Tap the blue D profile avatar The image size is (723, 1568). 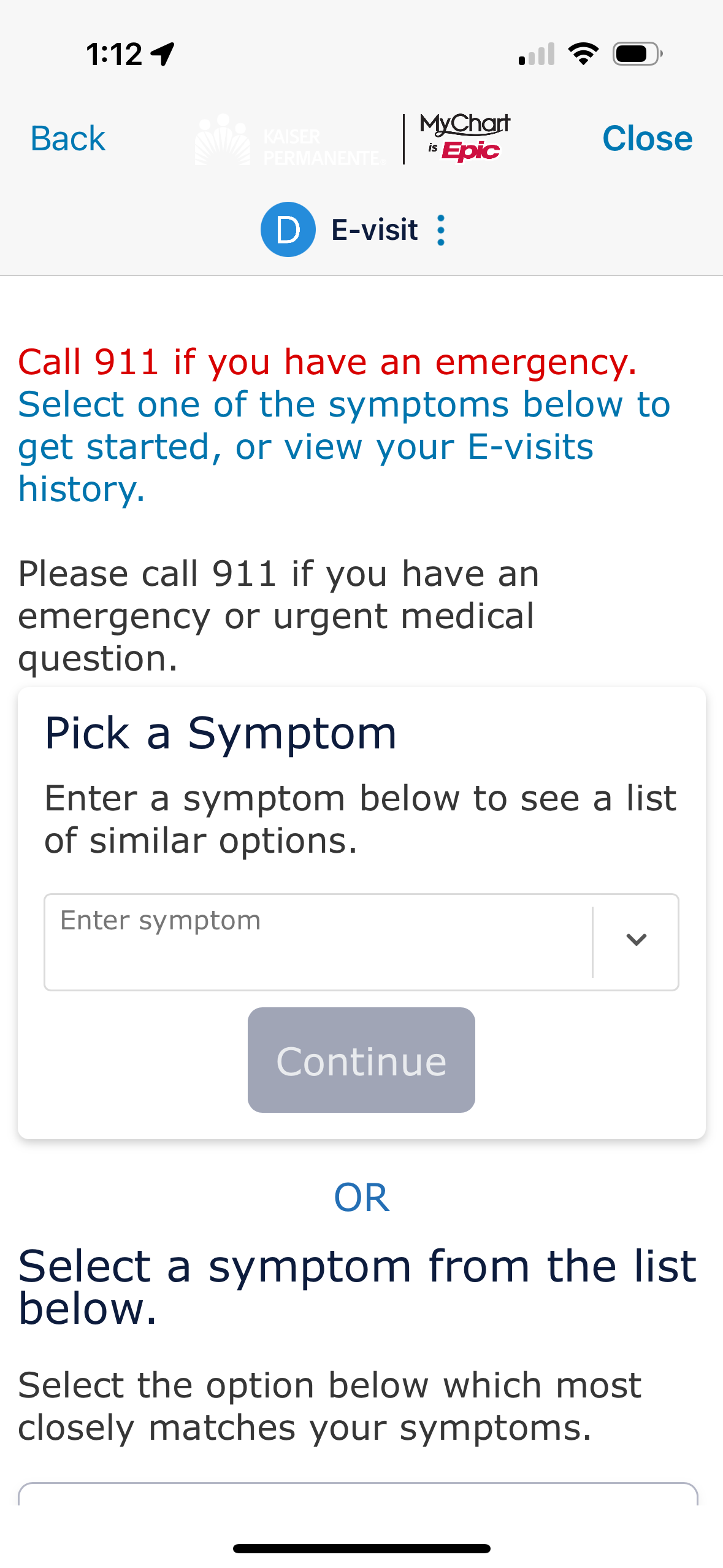pos(288,229)
